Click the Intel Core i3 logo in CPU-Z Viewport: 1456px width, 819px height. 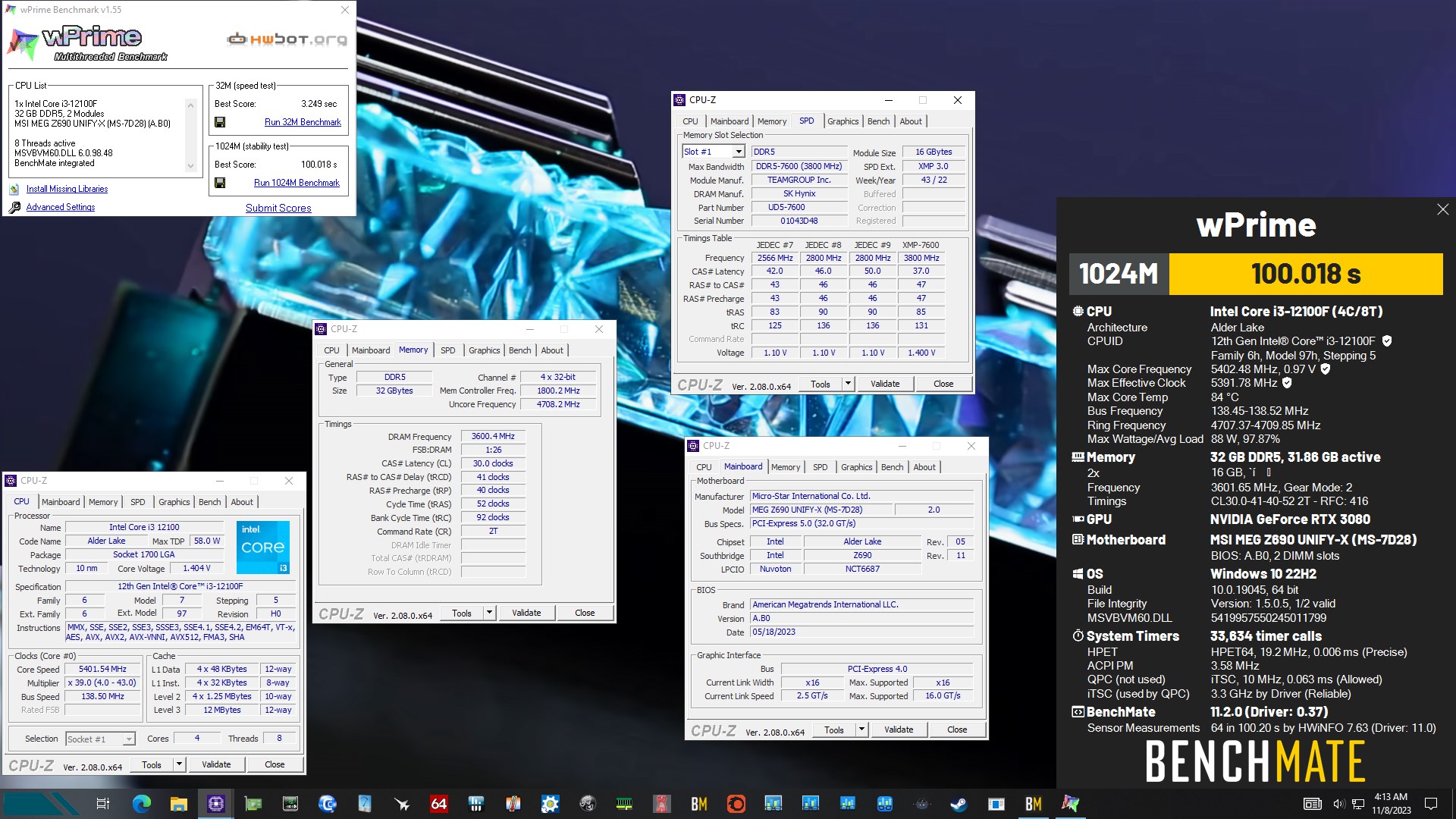(263, 548)
